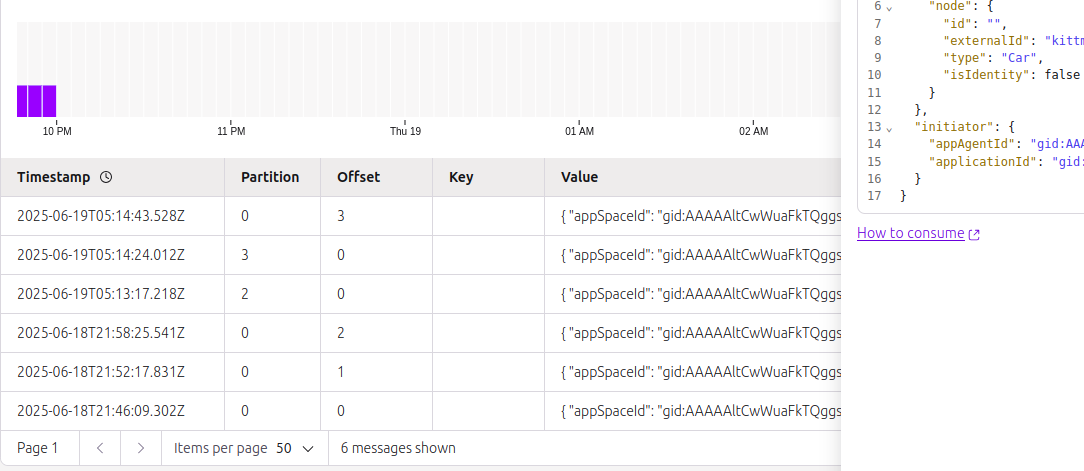Go to the next page arrow
Image resolution: width=1084 pixels, height=471 pixels.
point(141,448)
